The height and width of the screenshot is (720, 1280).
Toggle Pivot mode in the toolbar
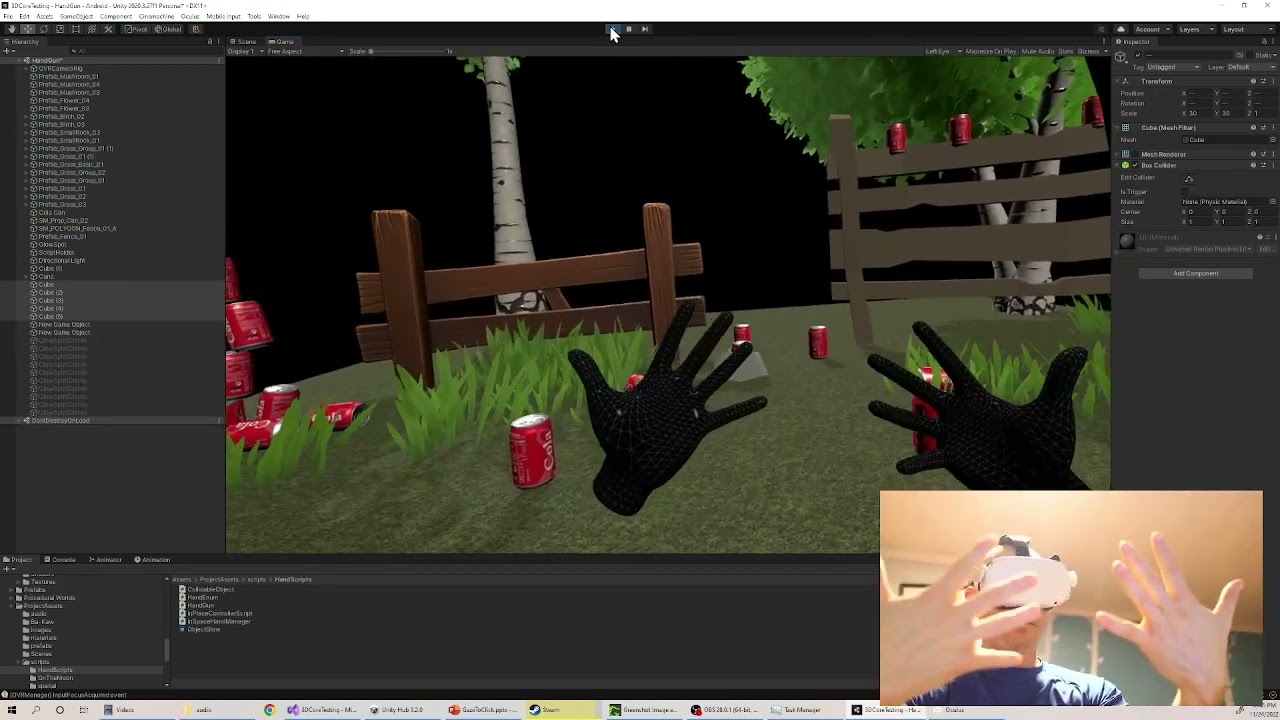click(x=138, y=29)
